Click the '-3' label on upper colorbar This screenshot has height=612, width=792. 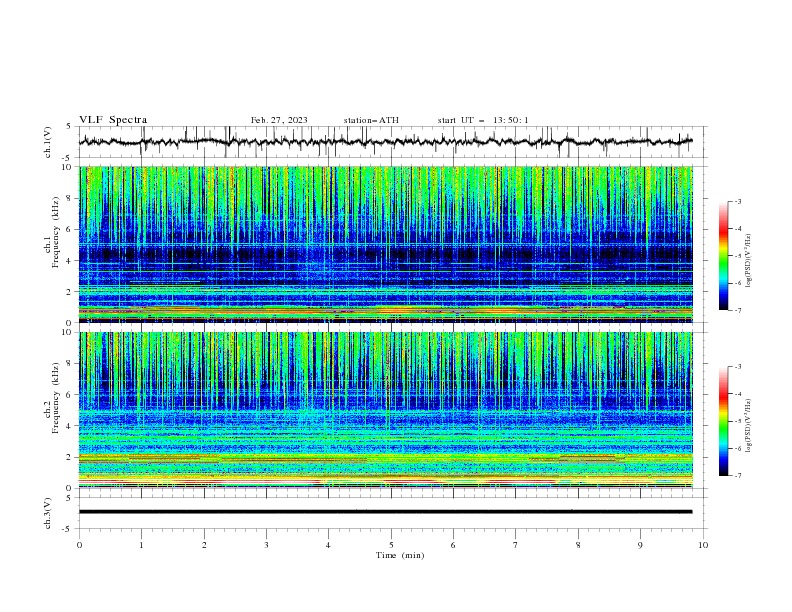point(738,201)
